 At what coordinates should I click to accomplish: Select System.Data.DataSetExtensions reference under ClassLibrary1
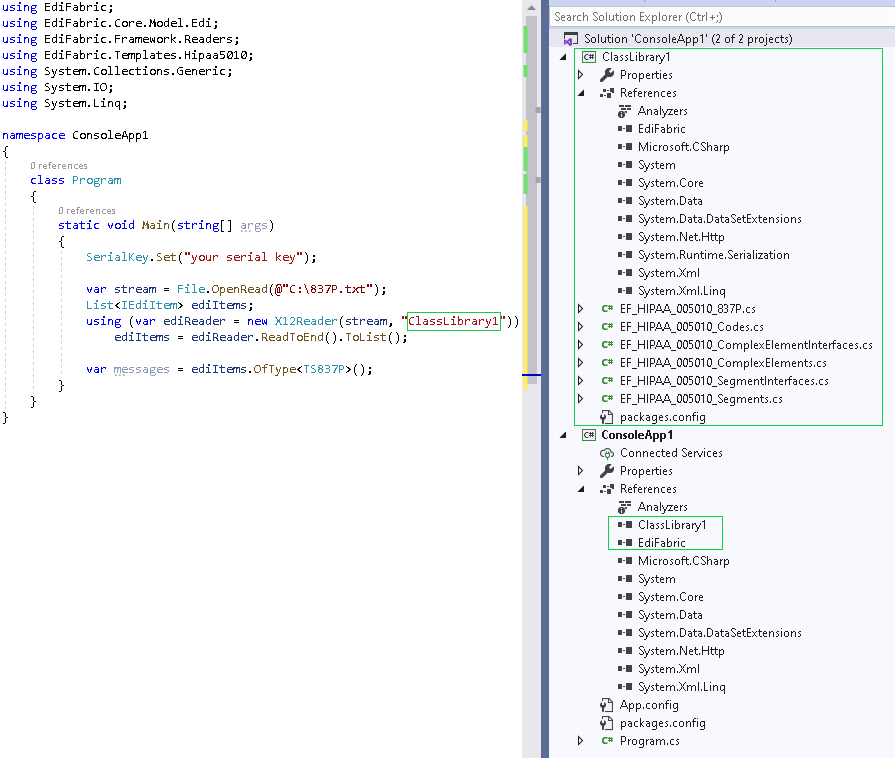click(x=720, y=219)
